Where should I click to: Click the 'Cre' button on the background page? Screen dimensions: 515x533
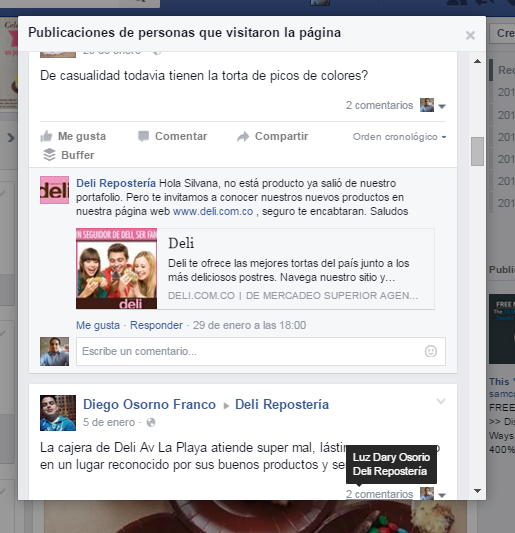[502, 33]
